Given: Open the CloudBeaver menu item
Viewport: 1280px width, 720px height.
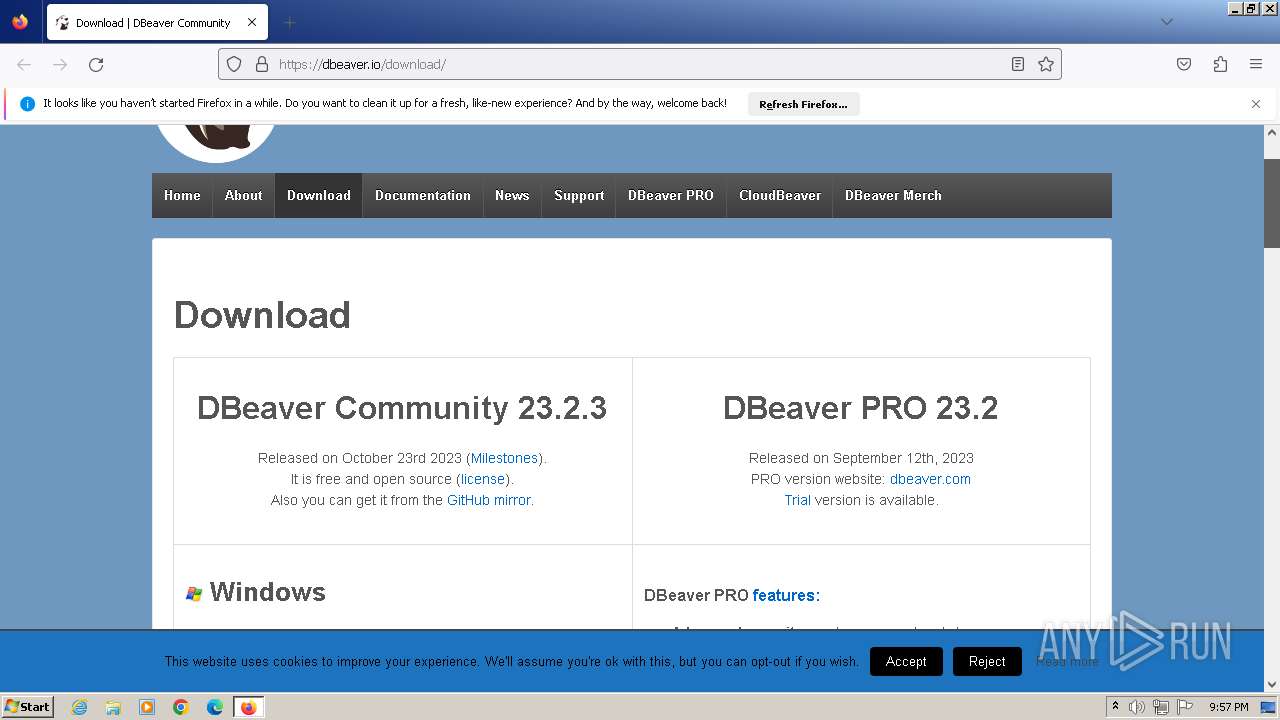Looking at the screenshot, I should pyautogui.click(x=780, y=195).
